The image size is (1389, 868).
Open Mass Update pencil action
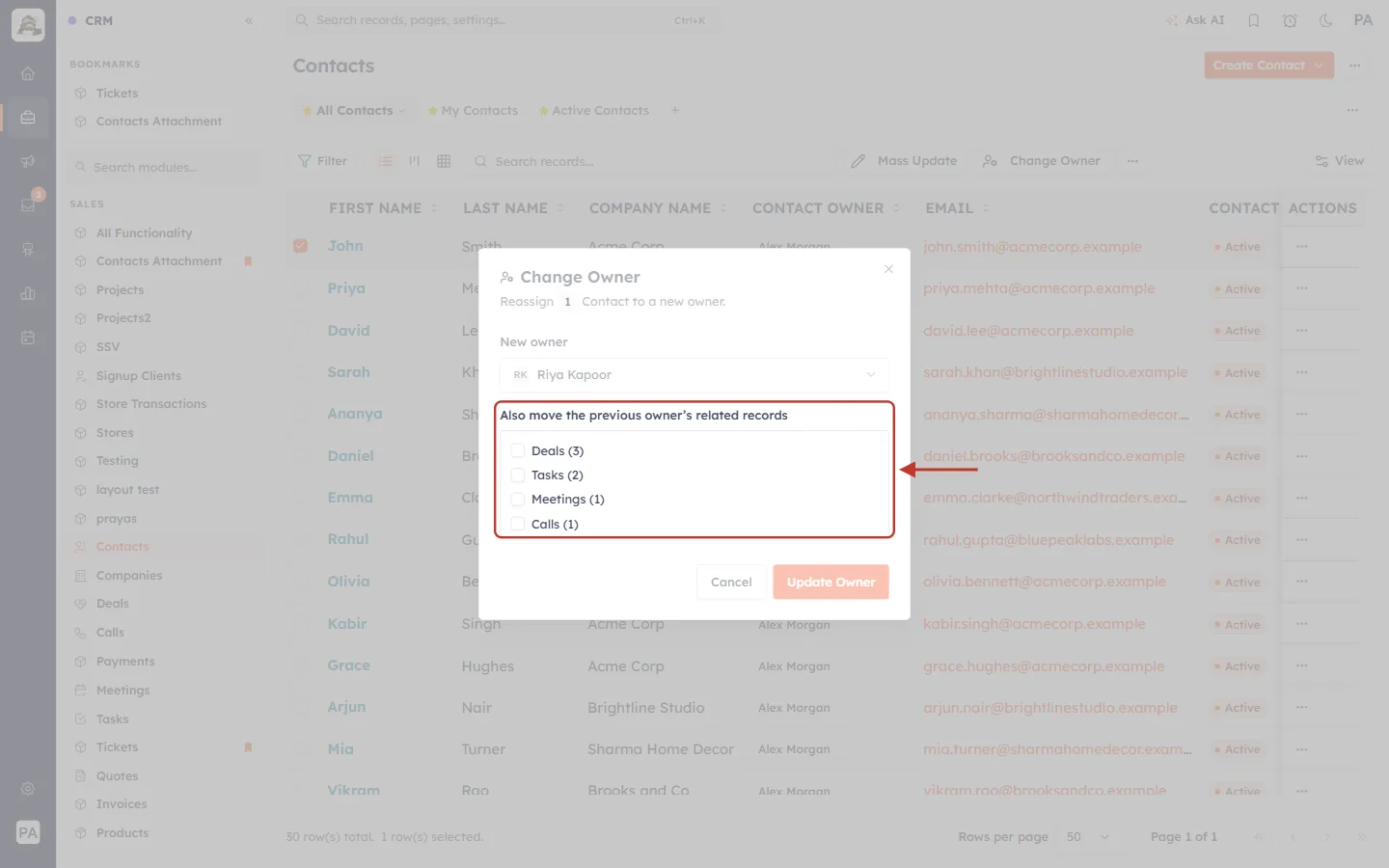904,161
